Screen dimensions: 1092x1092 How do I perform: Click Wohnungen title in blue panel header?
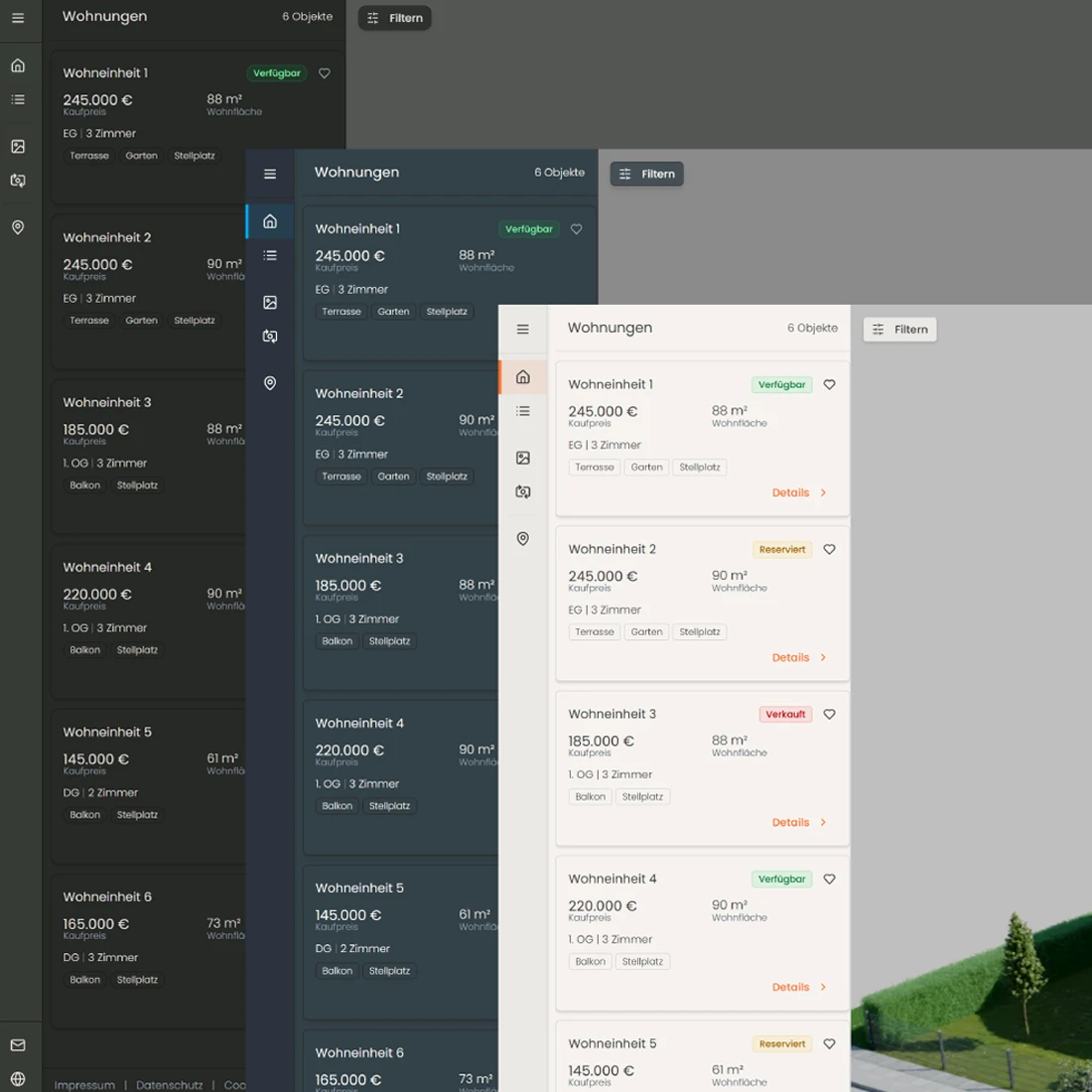click(356, 172)
